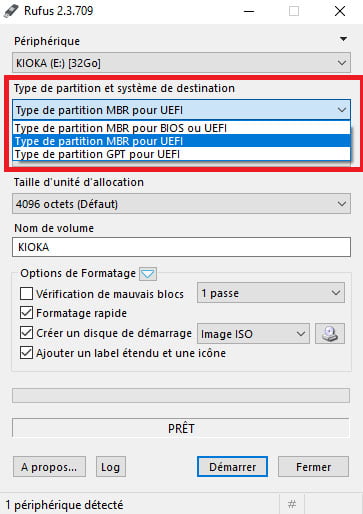Toggle the advanced Options de Formatage arrow
The height and width of the screenshot is (514, 363).
[148, 274]
